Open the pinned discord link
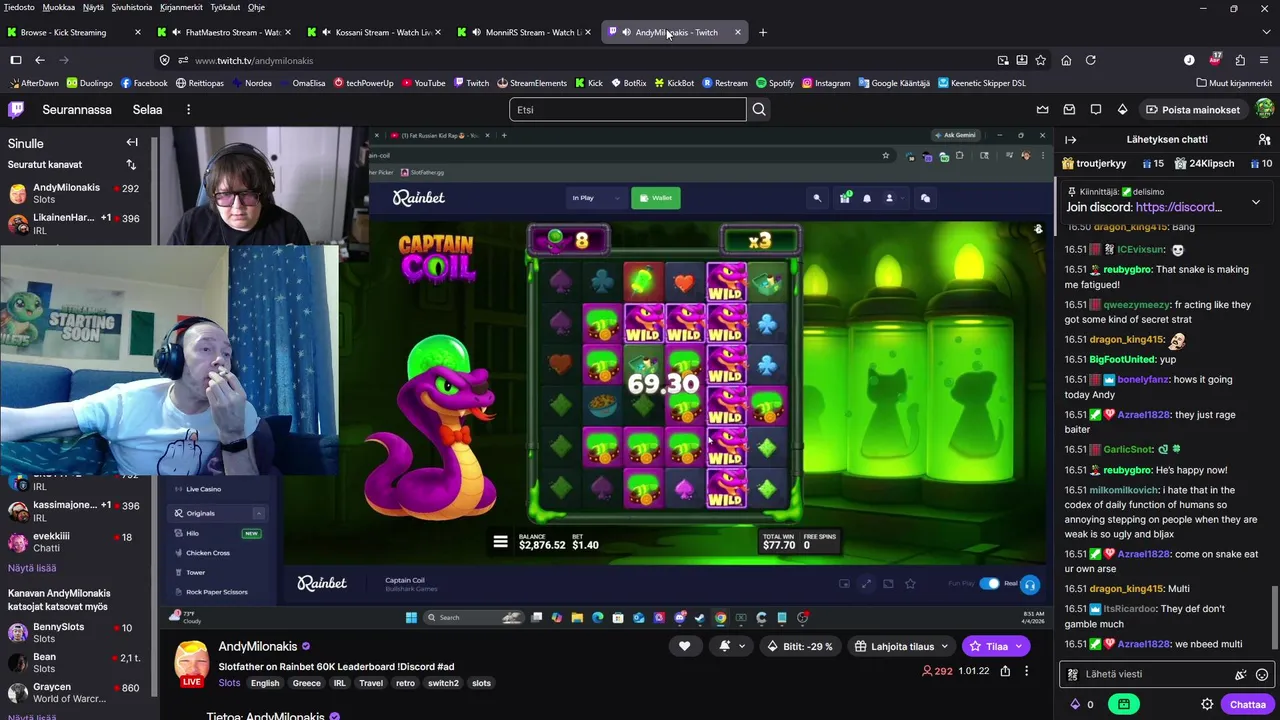Viewport: 1280px width, 720px height. pyautogui.click(x=1178, y=207)
